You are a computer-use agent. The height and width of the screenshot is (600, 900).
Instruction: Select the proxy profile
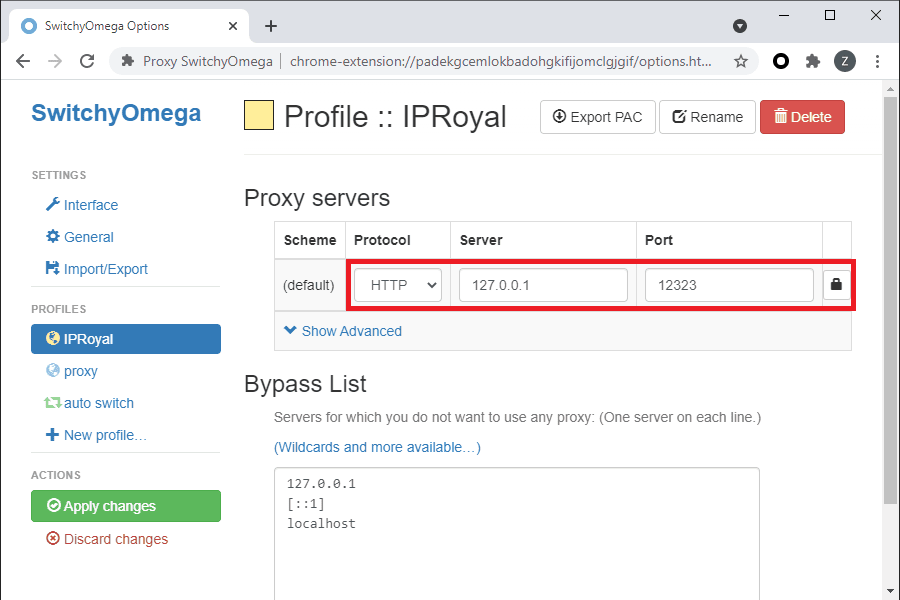[x=72, y=371]
